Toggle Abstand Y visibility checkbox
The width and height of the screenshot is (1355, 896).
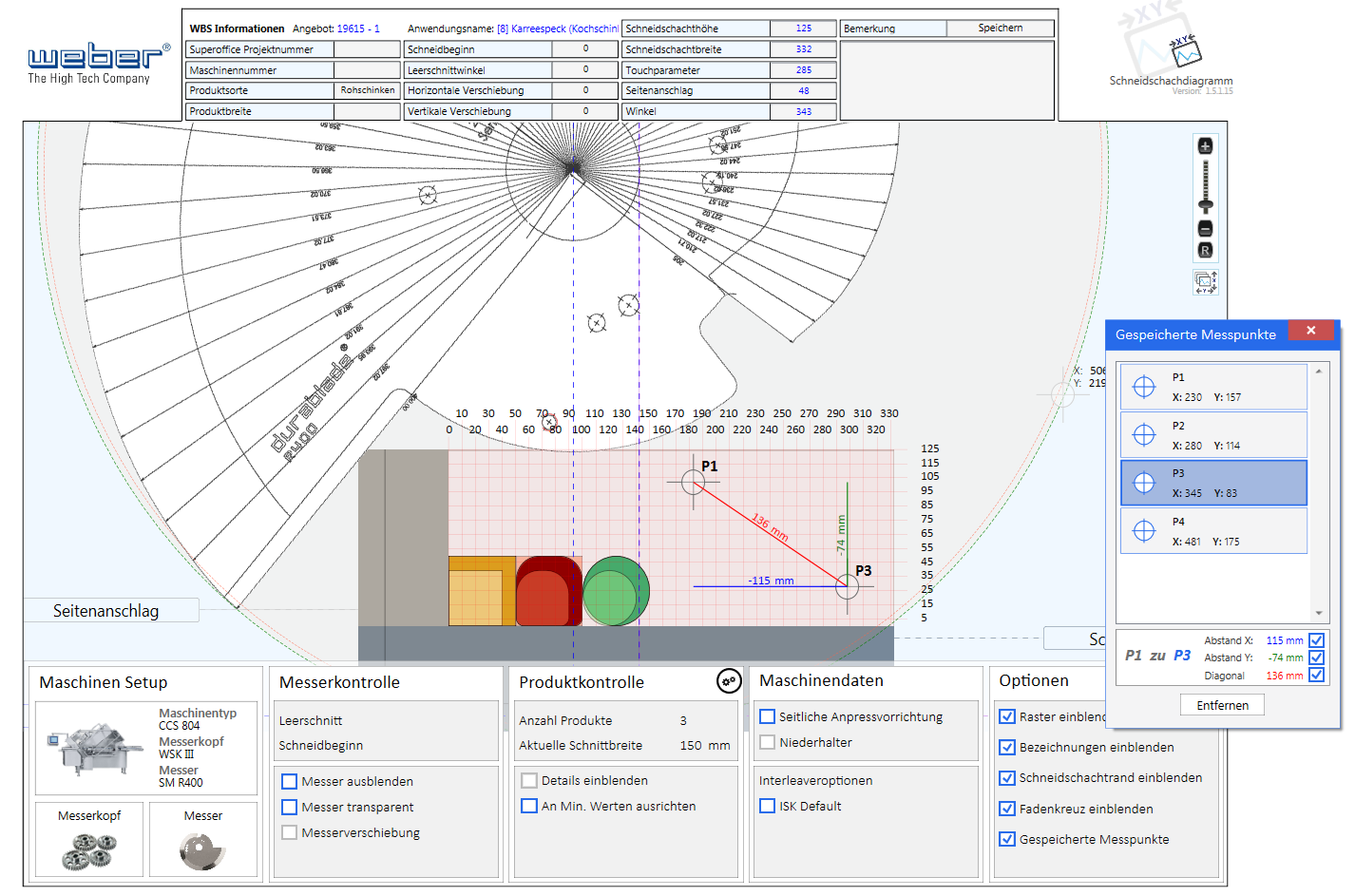1317,658
